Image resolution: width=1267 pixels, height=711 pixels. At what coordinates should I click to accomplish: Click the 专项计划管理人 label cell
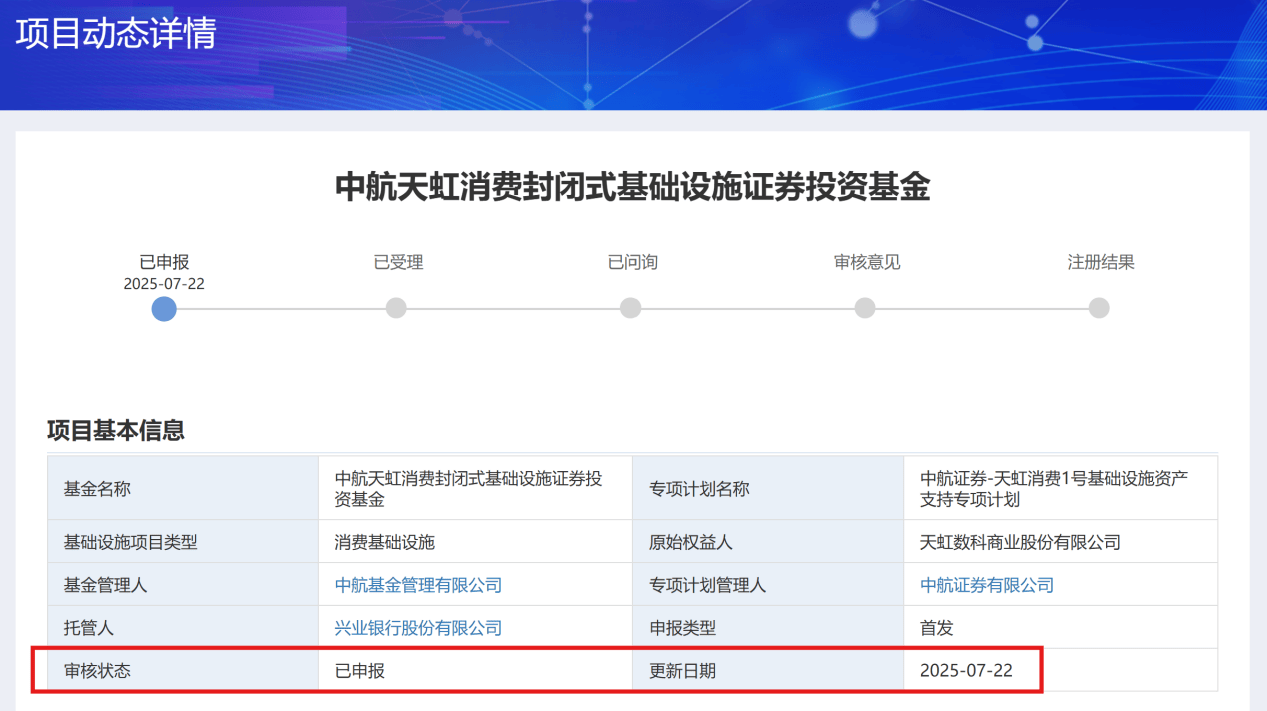[768, 585]
